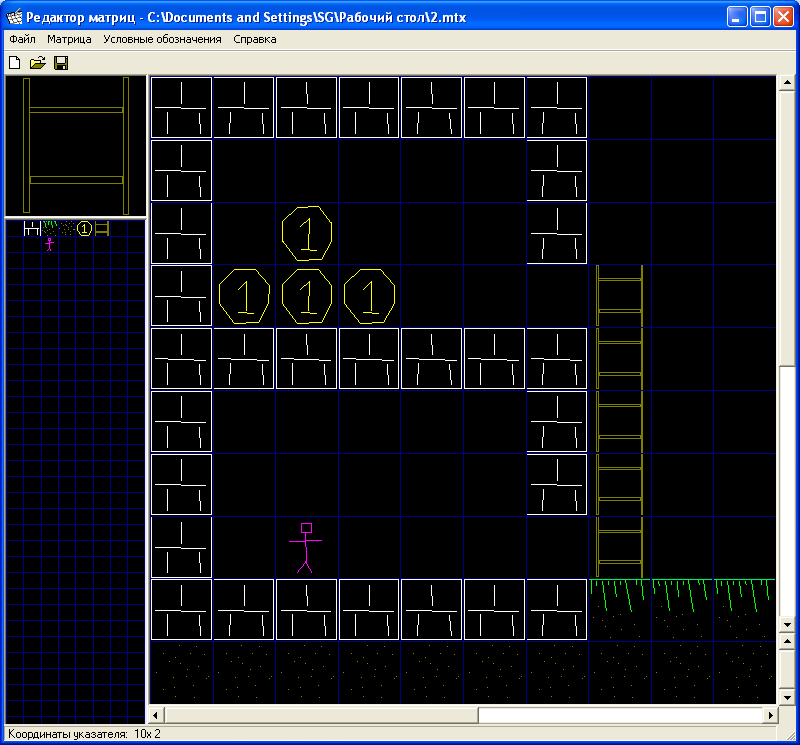The width and height of the screenshot is (800, 745).
Task: Select the ladder tile in palette
Action: tap(102, 228)
